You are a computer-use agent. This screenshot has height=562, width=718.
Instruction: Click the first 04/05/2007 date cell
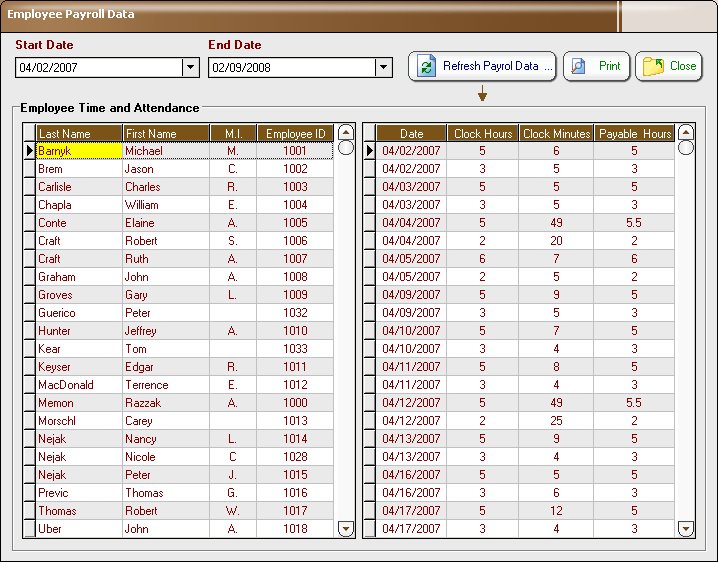[x=411, y=259]
